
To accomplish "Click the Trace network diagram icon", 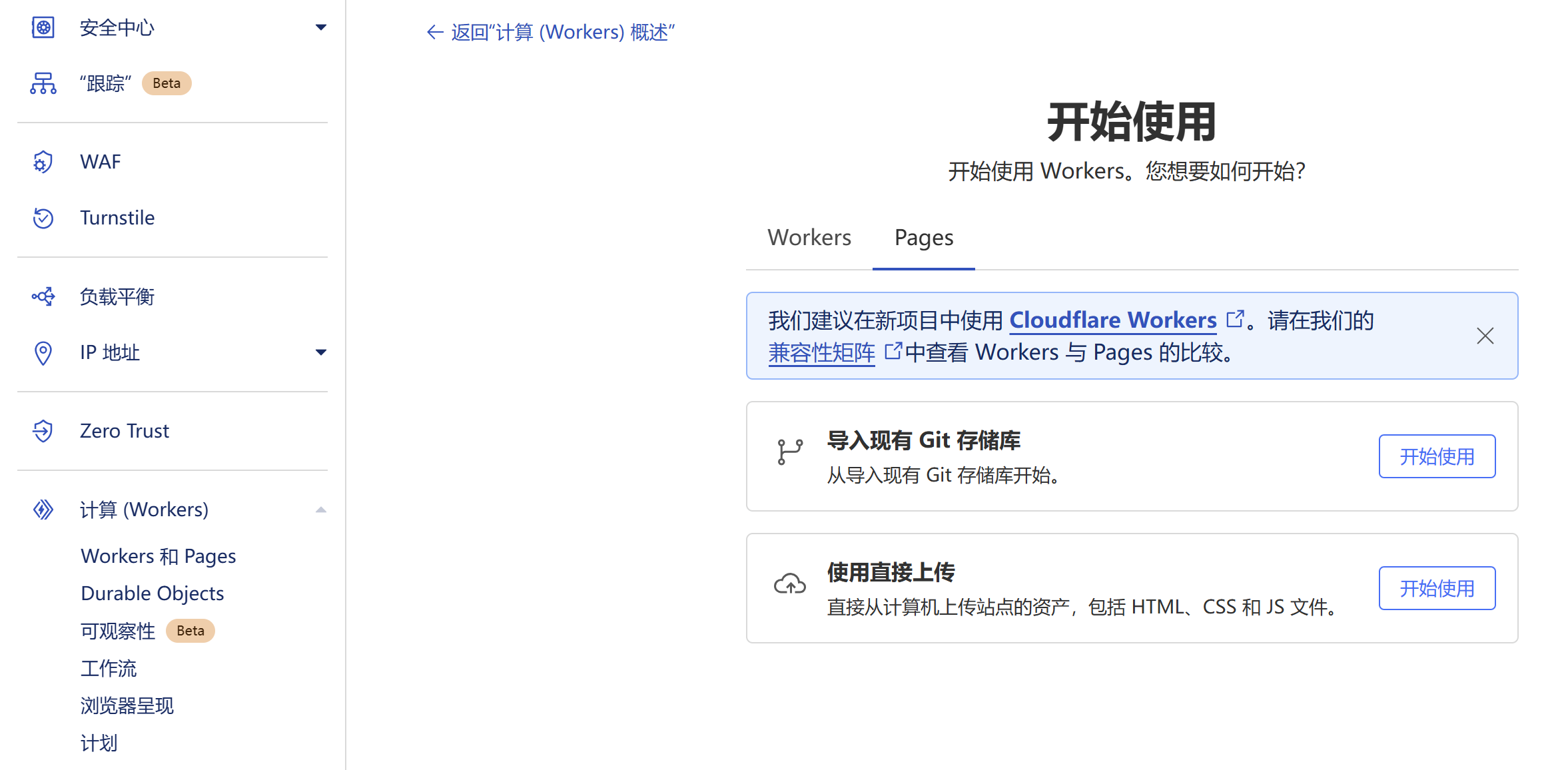I will pos(43,83).
